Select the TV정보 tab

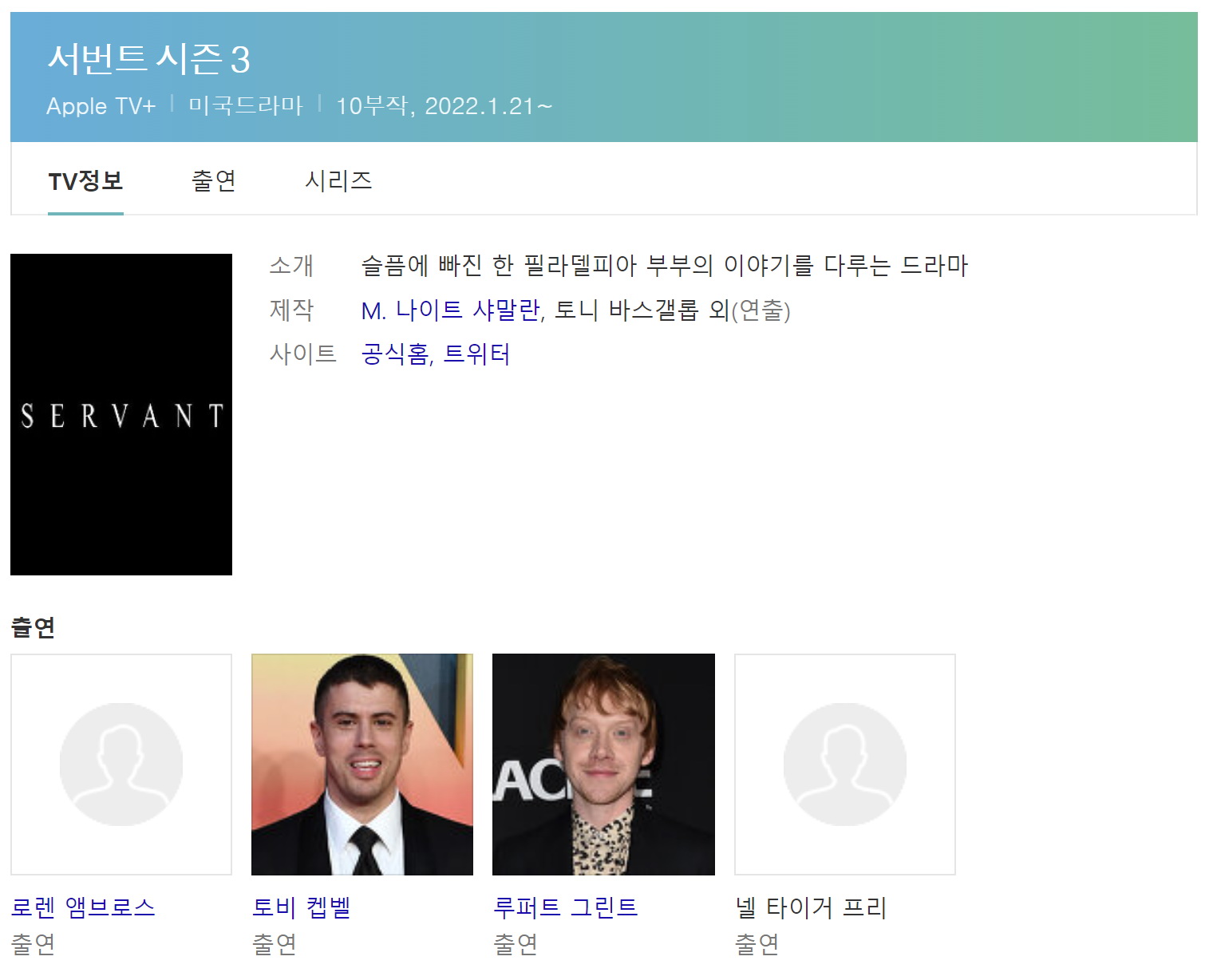pos(85,181)
